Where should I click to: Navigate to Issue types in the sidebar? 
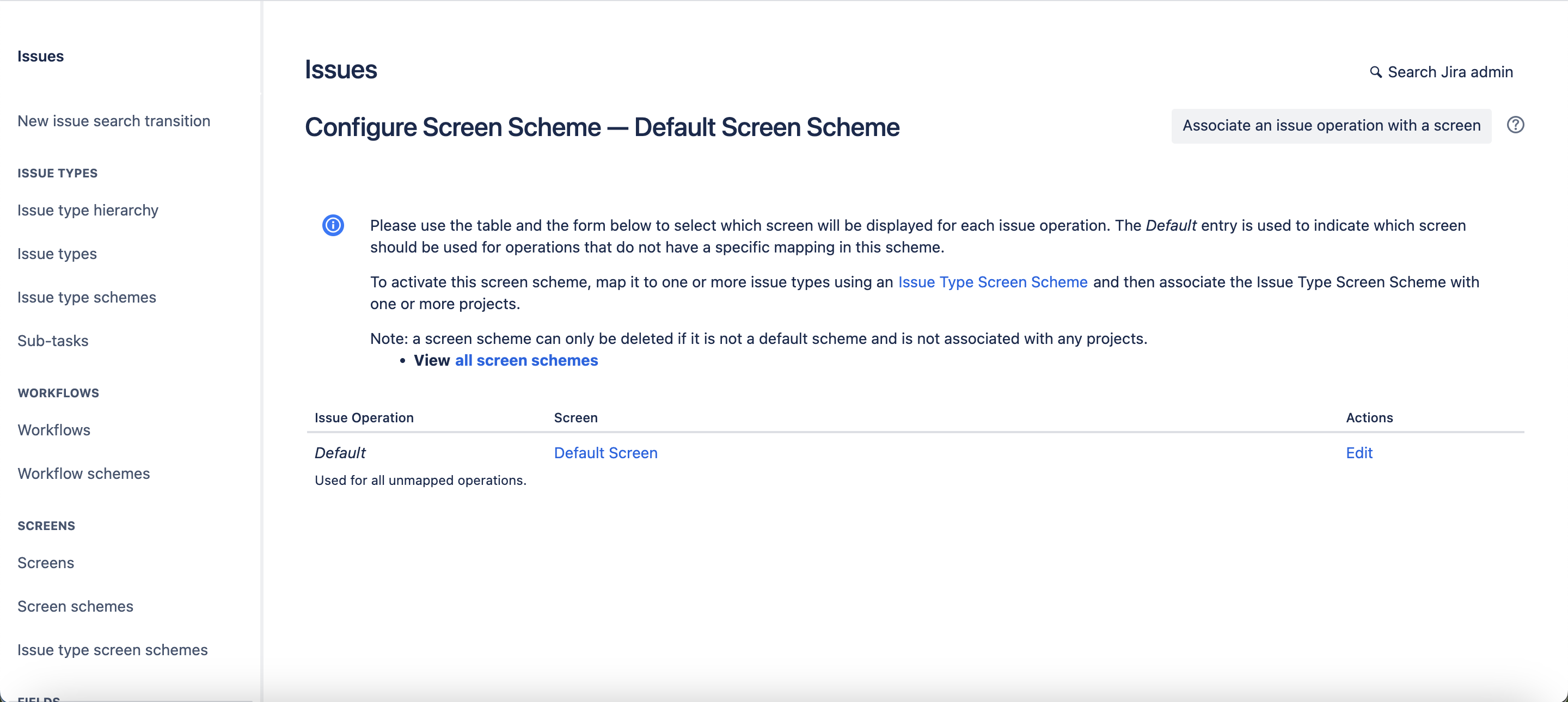(x=57, y=254)
